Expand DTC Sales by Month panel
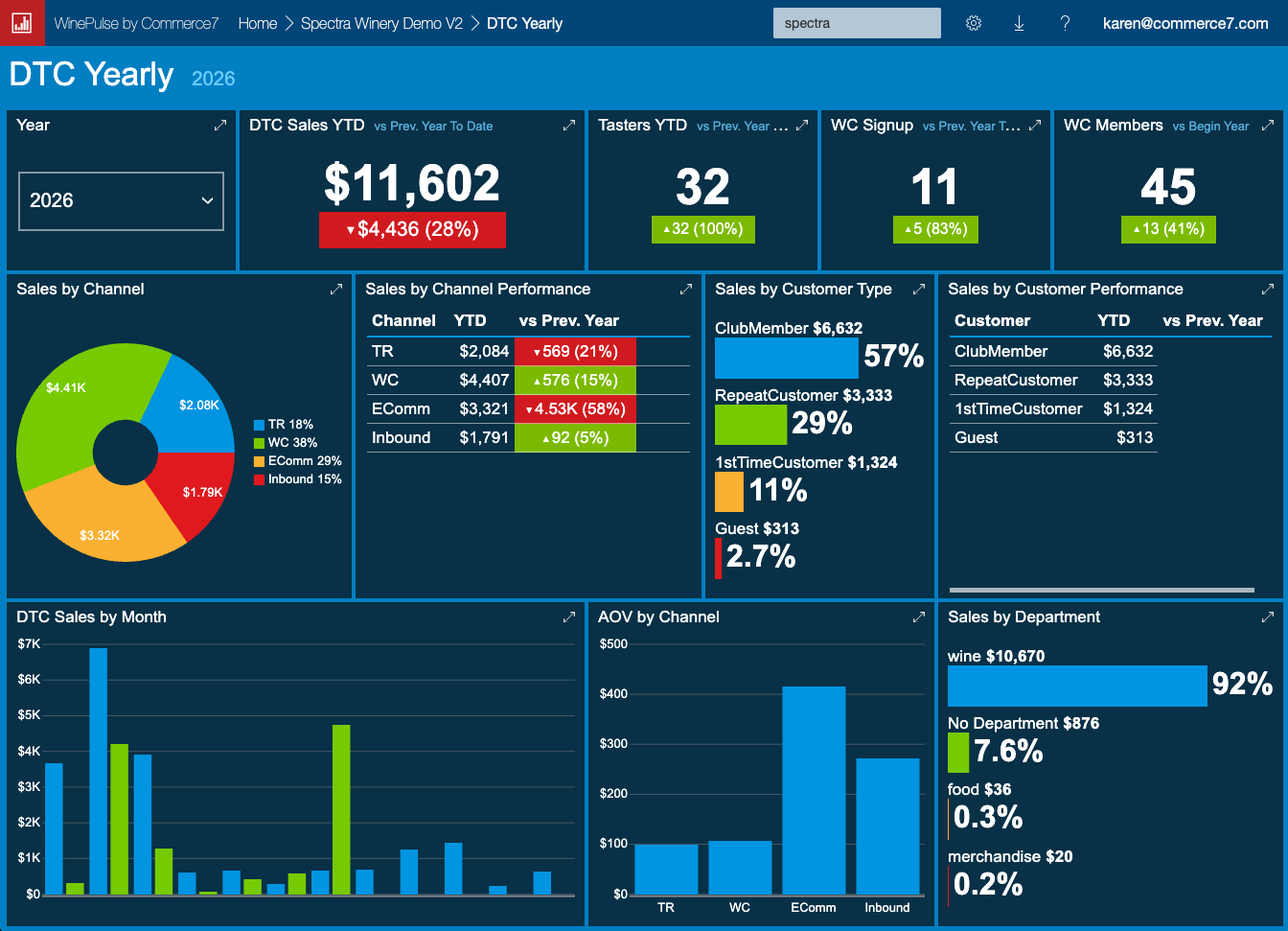1288x931 pixels. pyautogui.click(x=569, y=617)
